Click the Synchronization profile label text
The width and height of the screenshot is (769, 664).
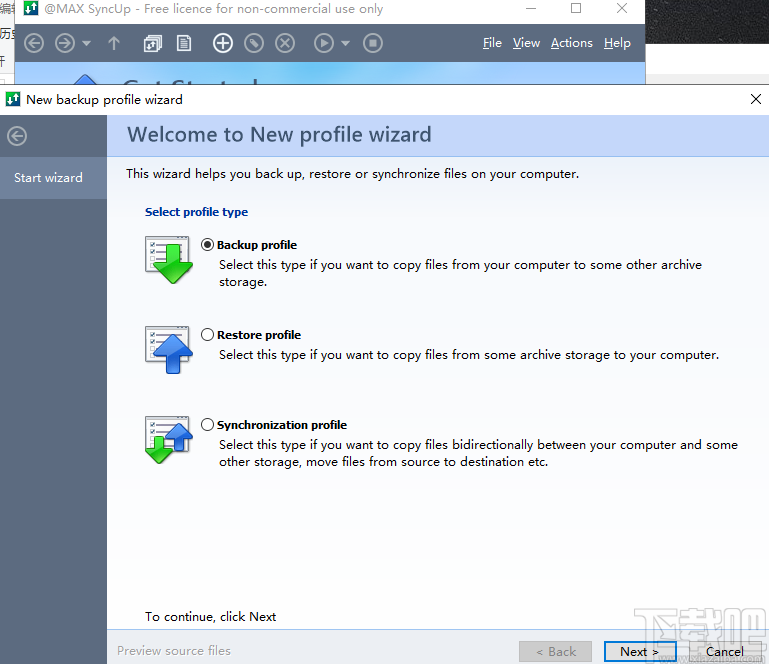282,425
